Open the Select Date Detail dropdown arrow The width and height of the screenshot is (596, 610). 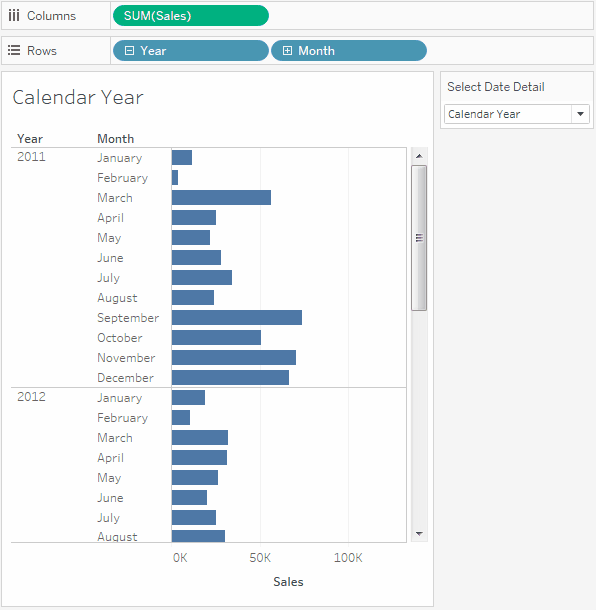pos(580,114)
